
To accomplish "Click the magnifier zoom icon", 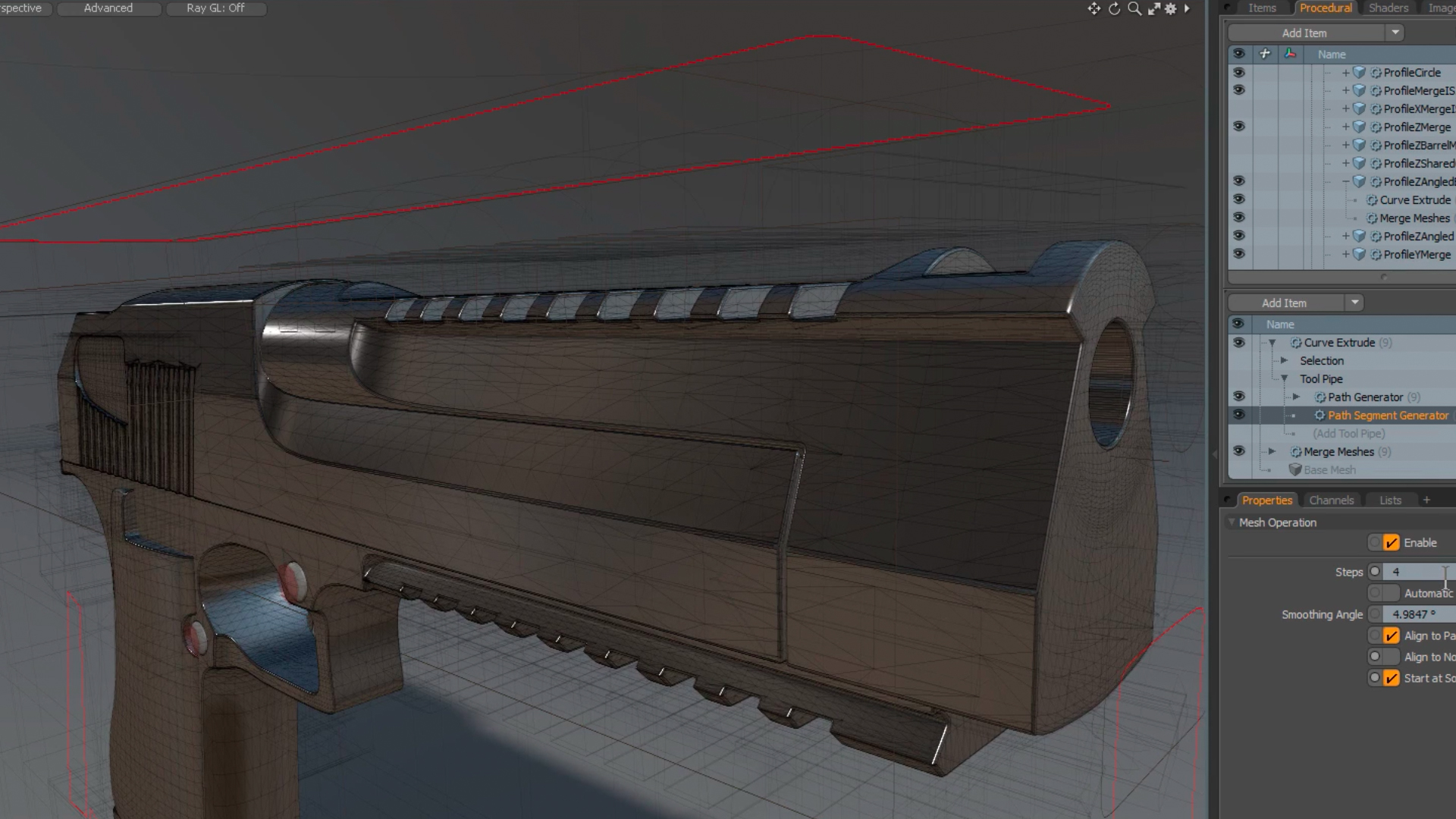I will [x=1134, y=9].
